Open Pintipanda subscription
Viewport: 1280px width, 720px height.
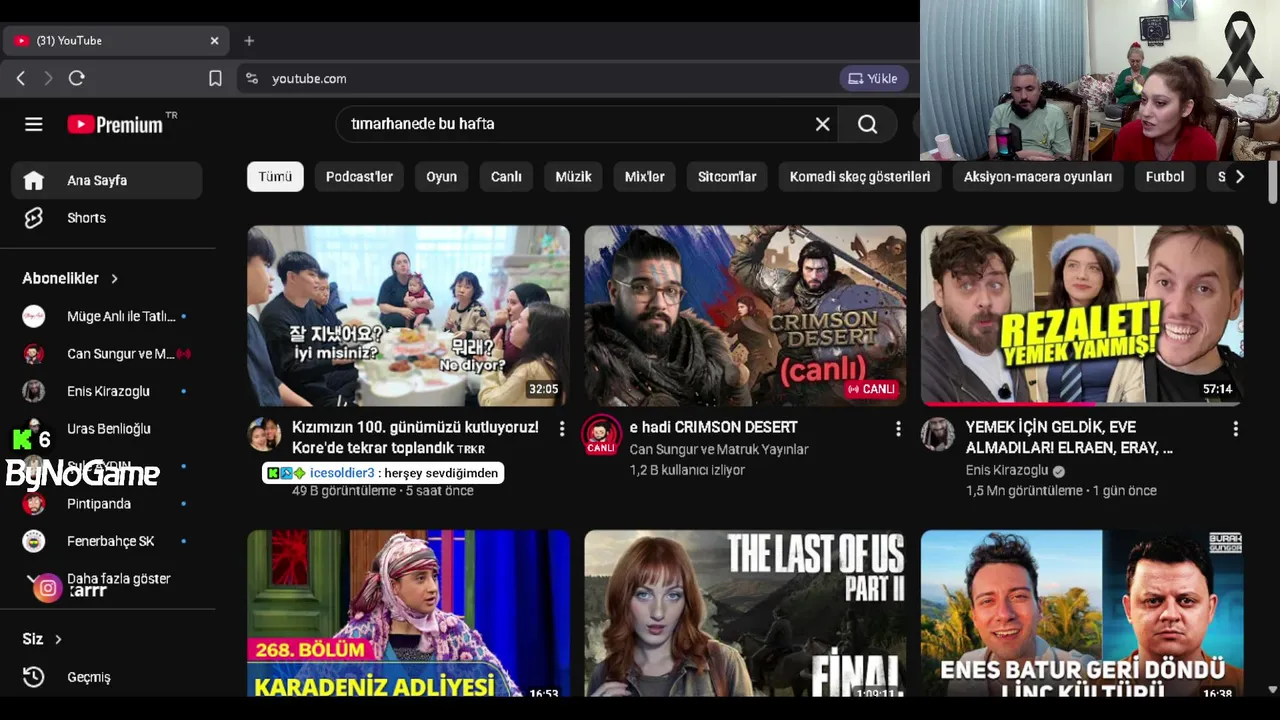click(x=107, y=504)
